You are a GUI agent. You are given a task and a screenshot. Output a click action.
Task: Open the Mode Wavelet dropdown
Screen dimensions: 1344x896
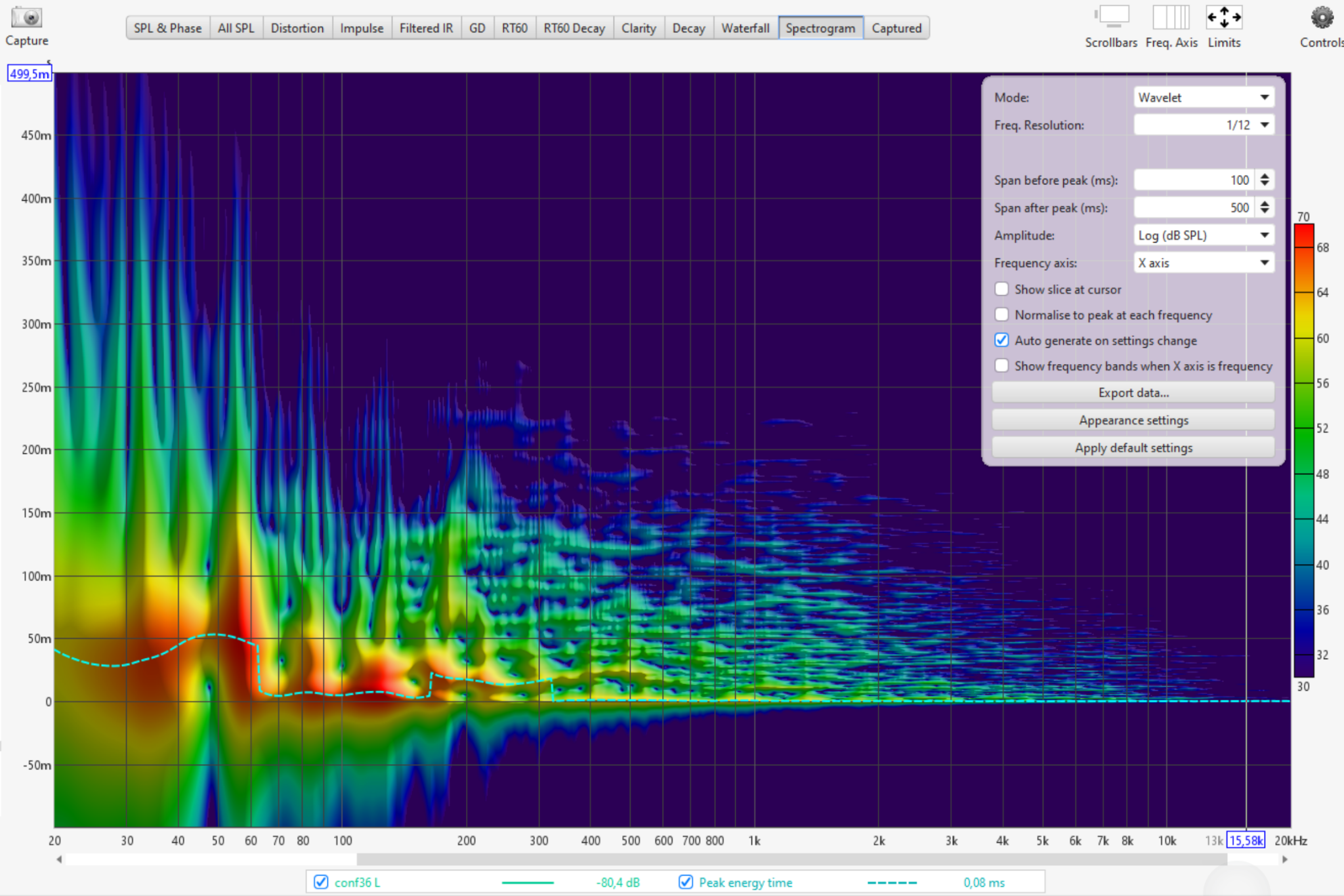pyautogui.click(x=1204, y=97)
